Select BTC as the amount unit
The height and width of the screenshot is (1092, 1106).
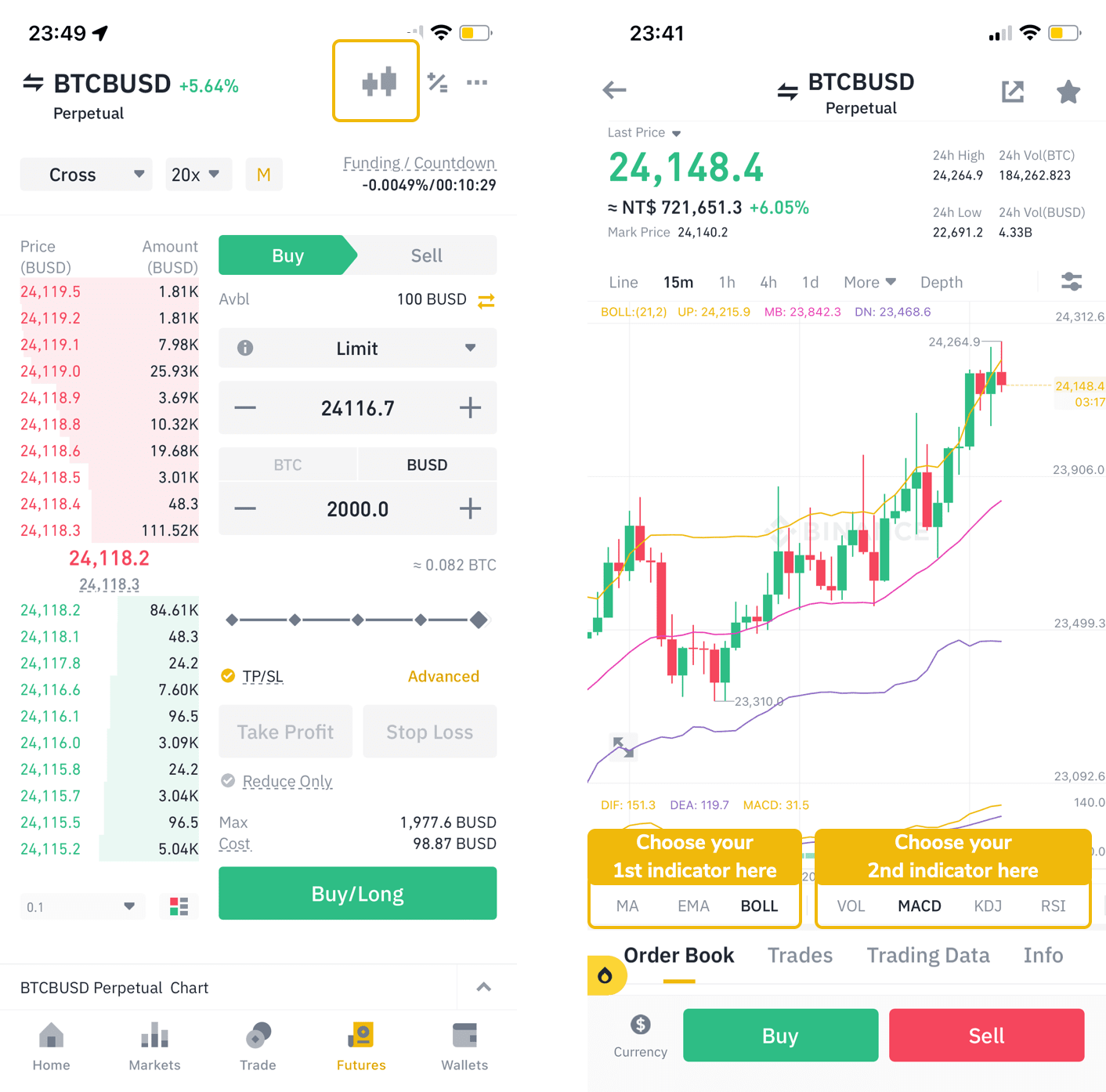point(287,465)
